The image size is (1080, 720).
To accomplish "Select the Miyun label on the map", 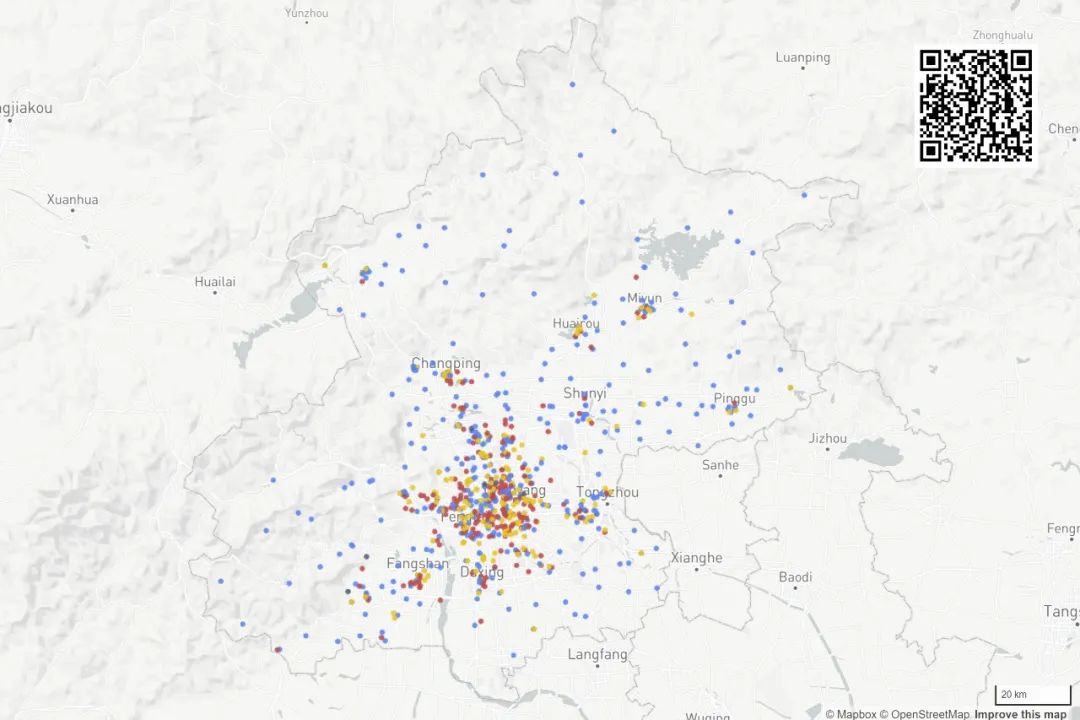I will (x=644, y=298).
